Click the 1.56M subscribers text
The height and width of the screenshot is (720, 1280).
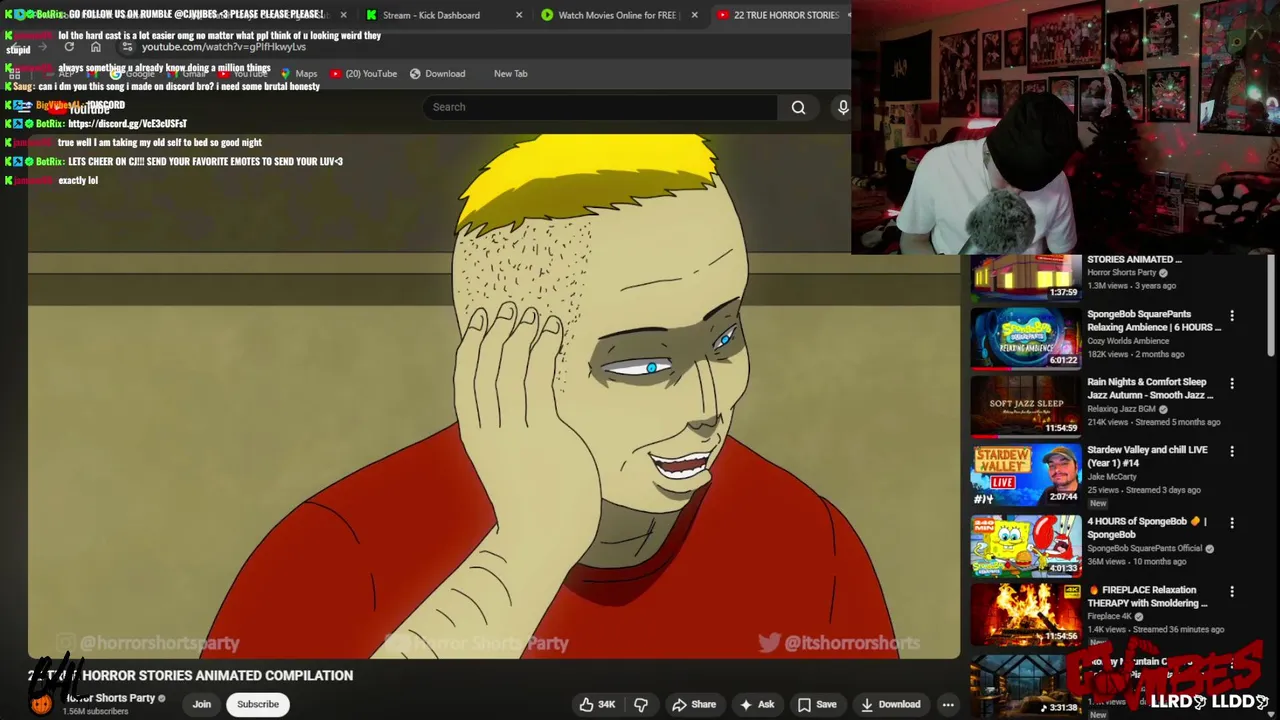point(97,712)
